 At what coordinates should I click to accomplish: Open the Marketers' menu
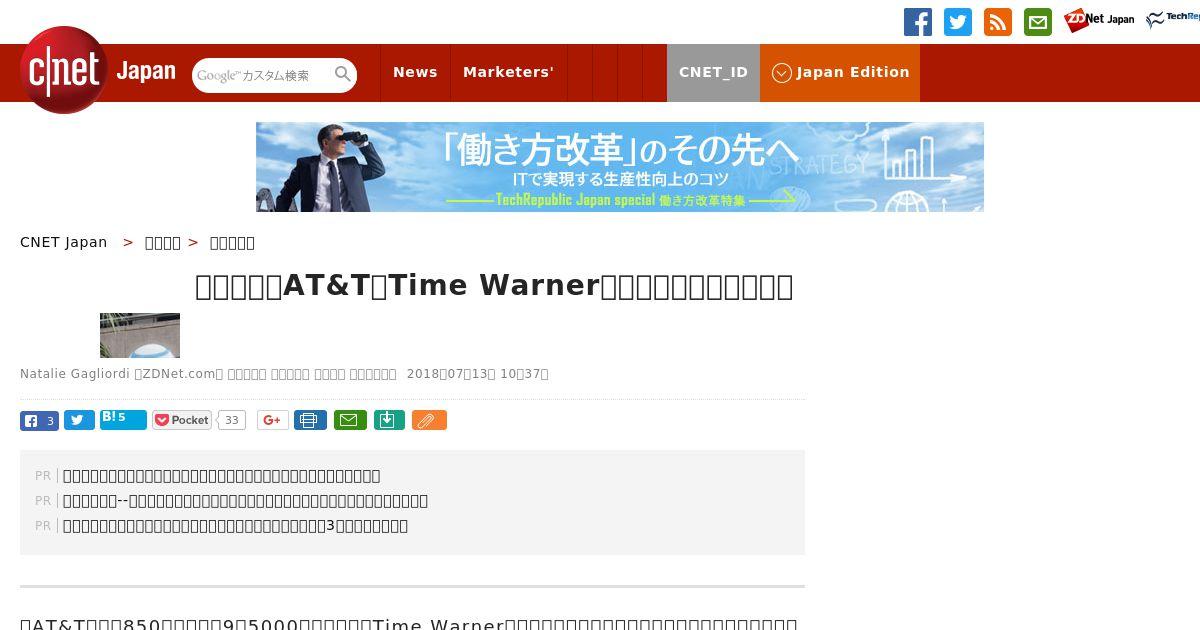coord(508,72)
